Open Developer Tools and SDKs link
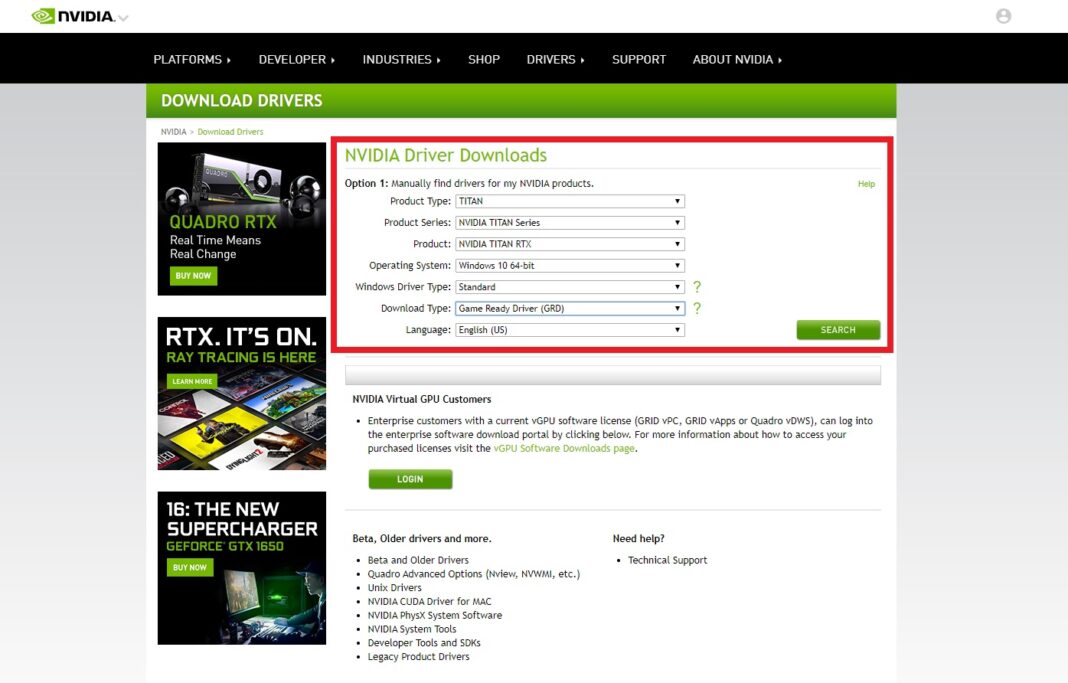 424,643
